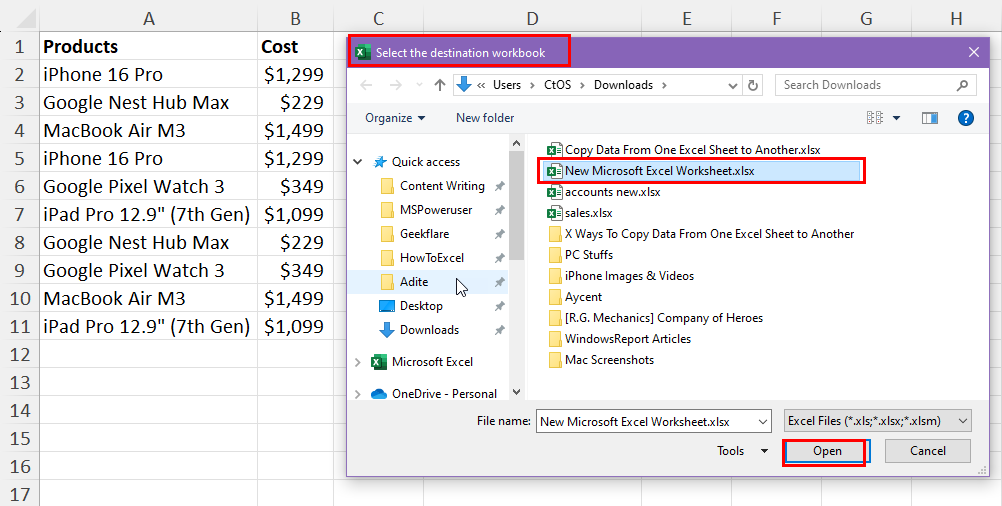This screenshot has width=1002, height=506.
Task: Select Copy Data From One Excel Sheet file
Action: pos(684,150)
